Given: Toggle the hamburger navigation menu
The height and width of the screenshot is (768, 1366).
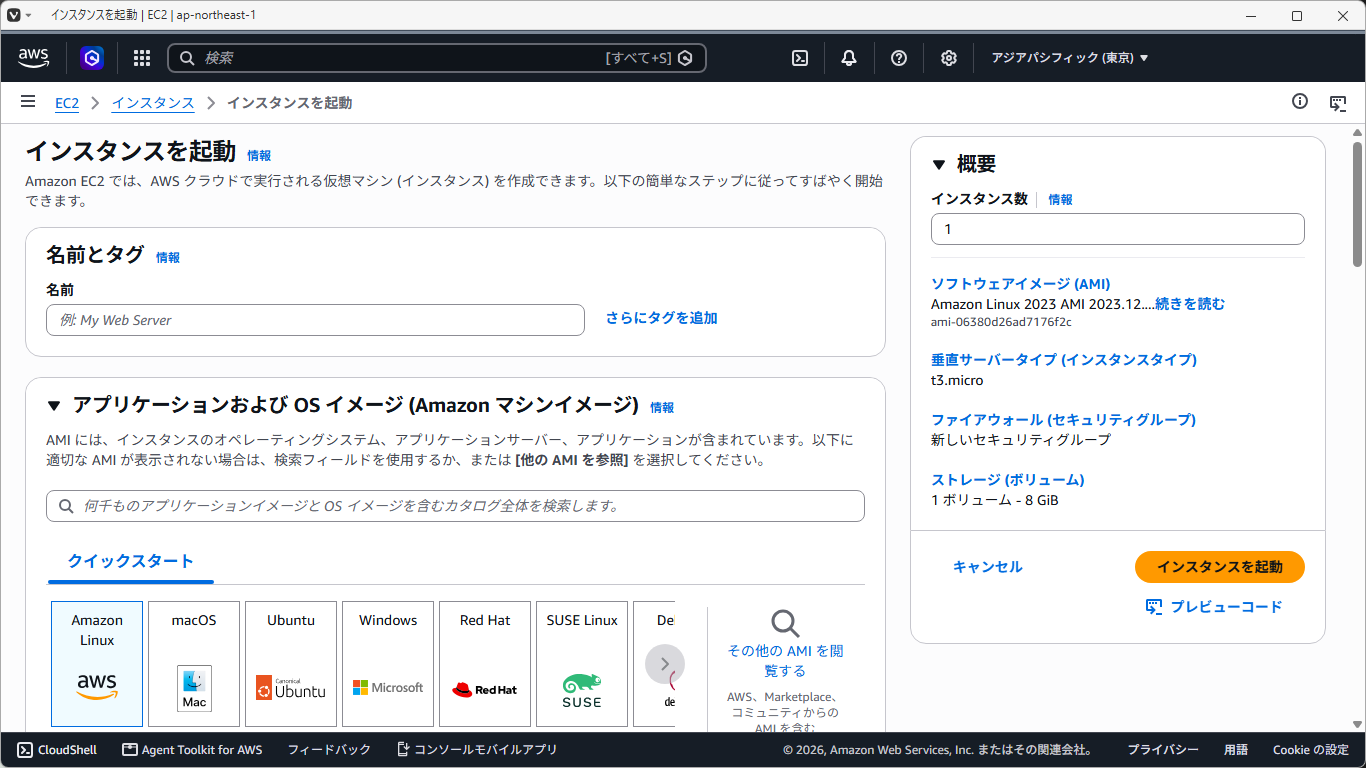Looking at the screenshot, I should pos(28,102).
